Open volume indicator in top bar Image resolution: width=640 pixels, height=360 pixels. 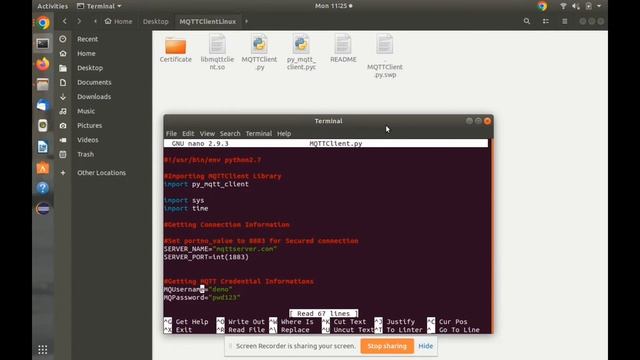[576, 6]
